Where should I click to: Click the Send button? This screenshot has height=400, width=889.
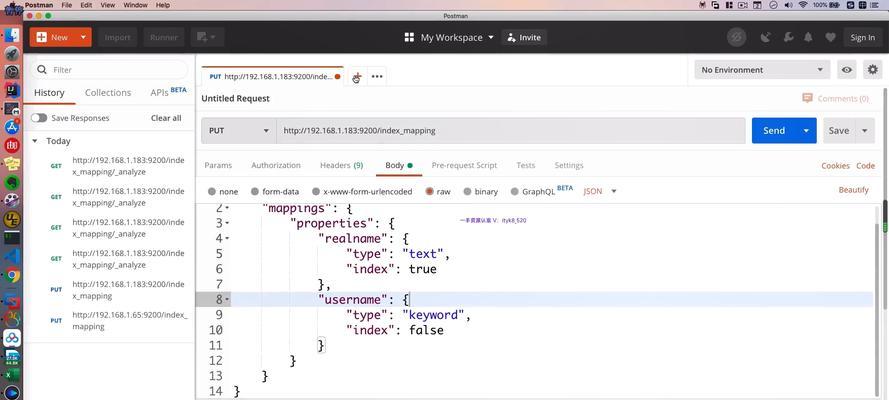pyautogui.click(x=774, y=130)
